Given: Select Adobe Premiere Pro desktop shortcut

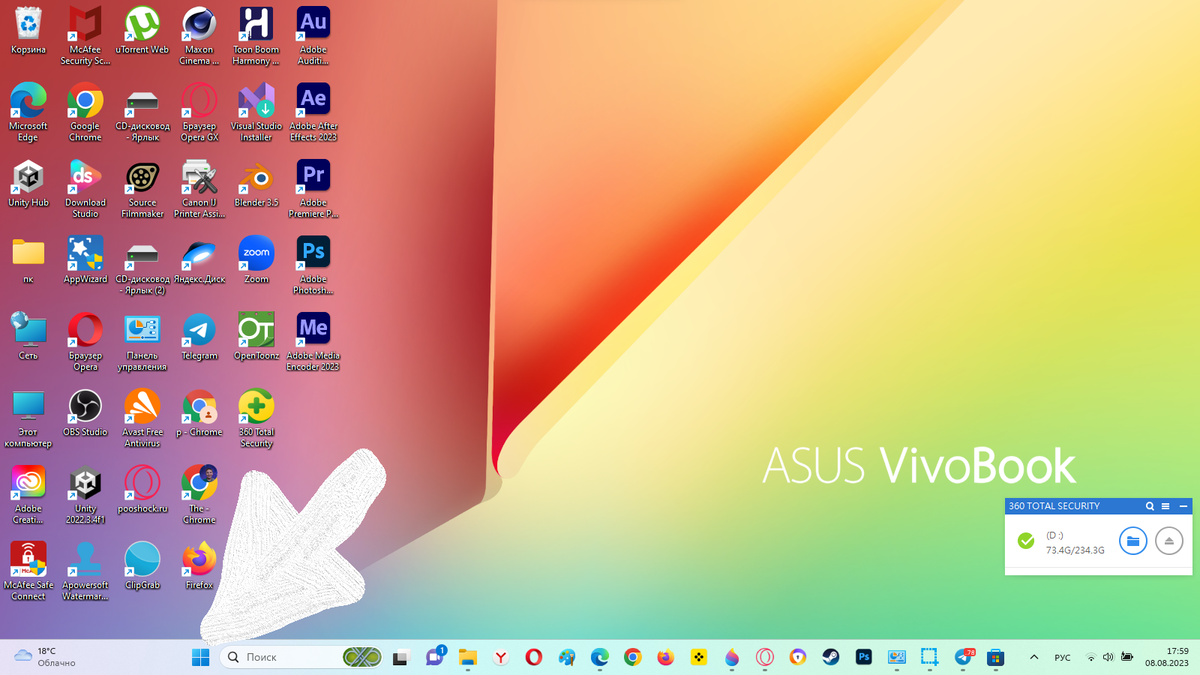Looking at the screenshot, I should click(x=313, y=188).
